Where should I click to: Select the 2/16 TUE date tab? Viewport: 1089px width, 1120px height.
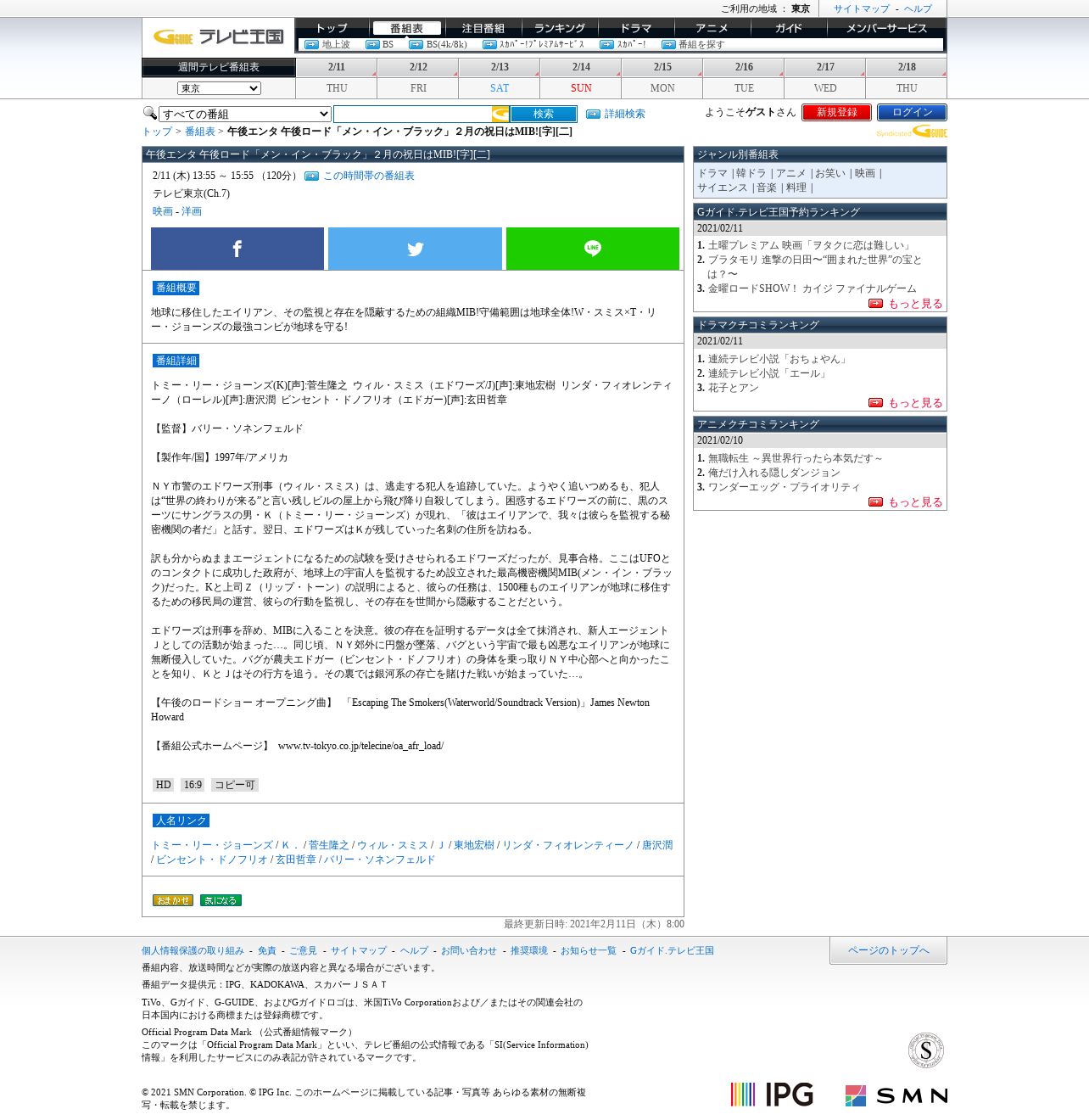point(744,77)
